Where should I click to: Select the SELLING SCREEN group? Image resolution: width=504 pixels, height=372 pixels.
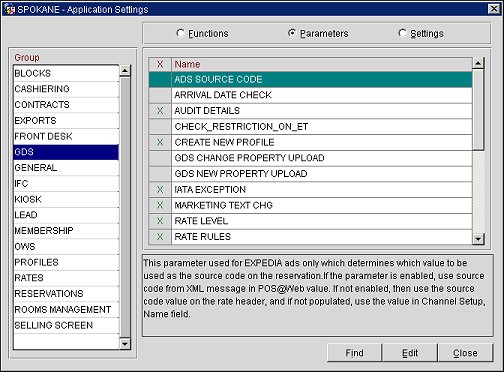[x=66, y=325]
